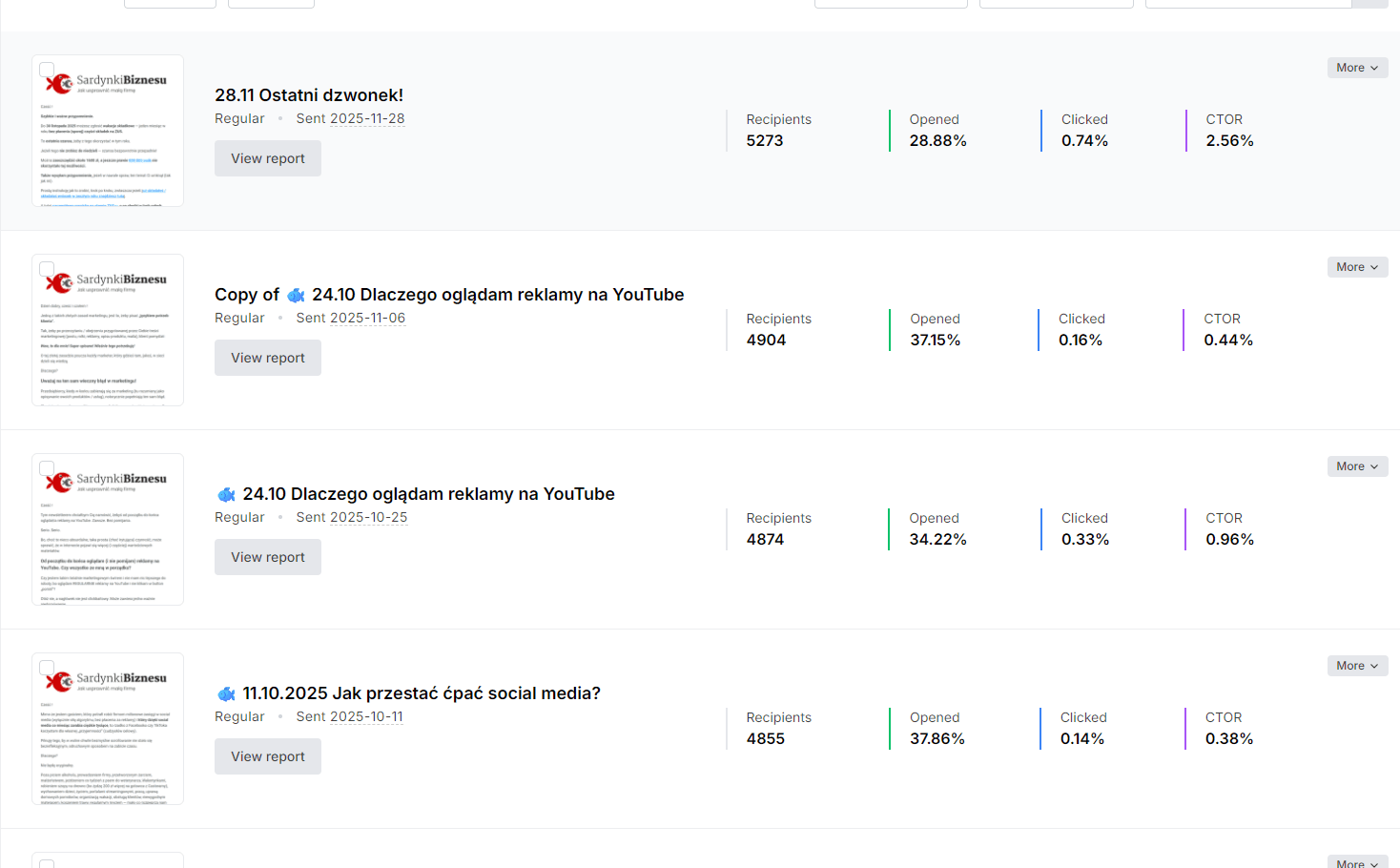This screenshot has height=868, width=1400.
Task: Click the clicked rate "0.74%"
Action: point(1085,141)
